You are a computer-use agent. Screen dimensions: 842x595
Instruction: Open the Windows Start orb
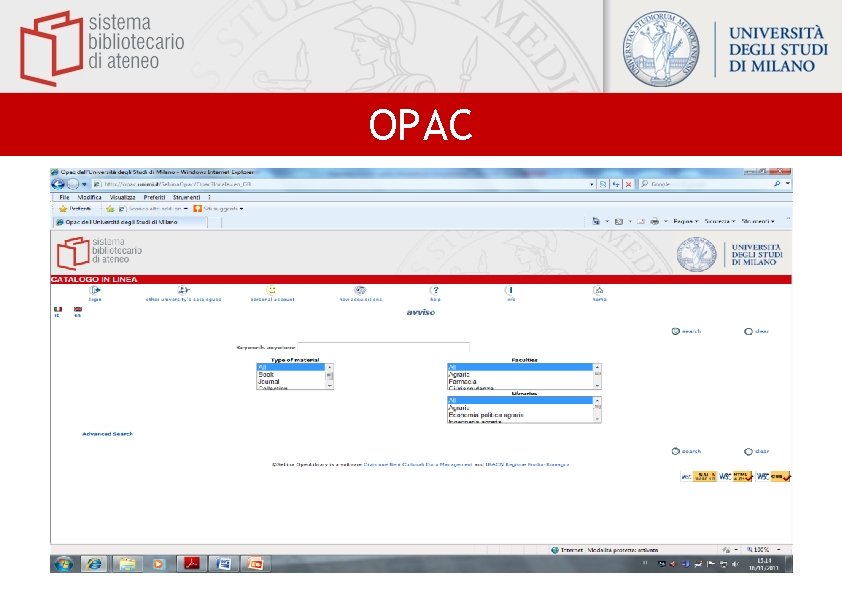click(63, 564)
